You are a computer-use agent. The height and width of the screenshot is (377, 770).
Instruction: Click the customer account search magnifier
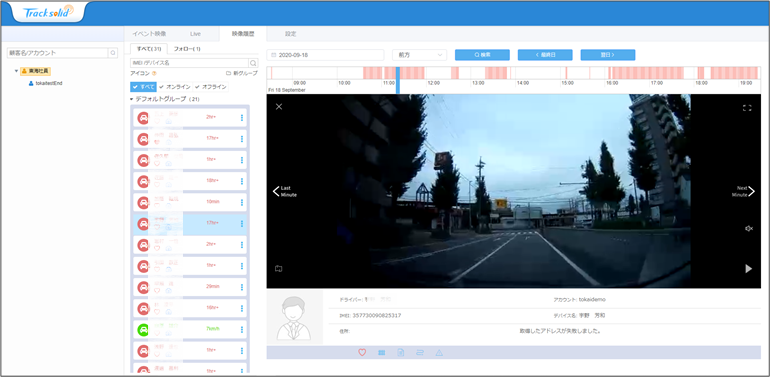pos(113,53)
